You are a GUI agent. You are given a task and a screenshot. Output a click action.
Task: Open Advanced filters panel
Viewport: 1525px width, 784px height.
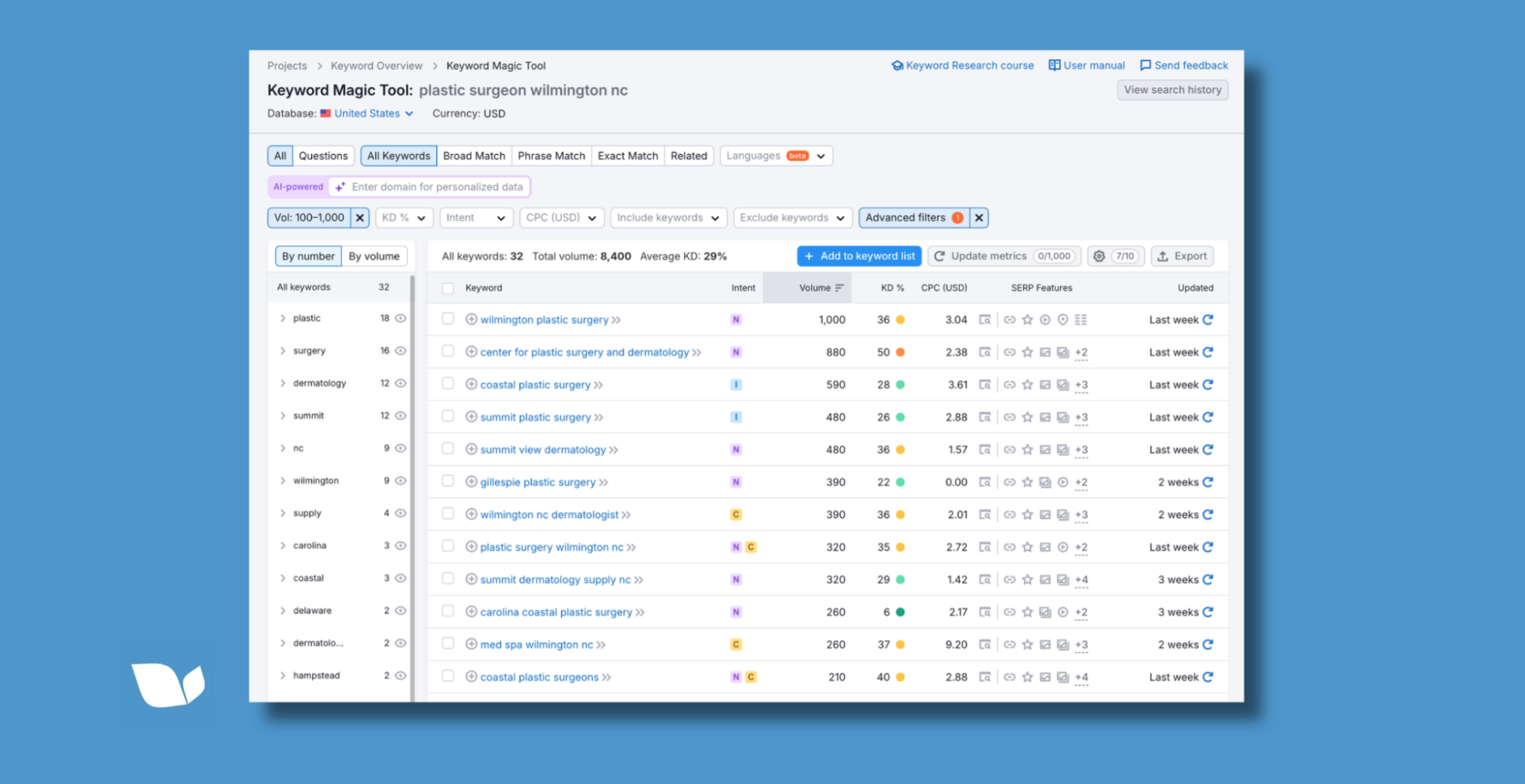point(914,217)
